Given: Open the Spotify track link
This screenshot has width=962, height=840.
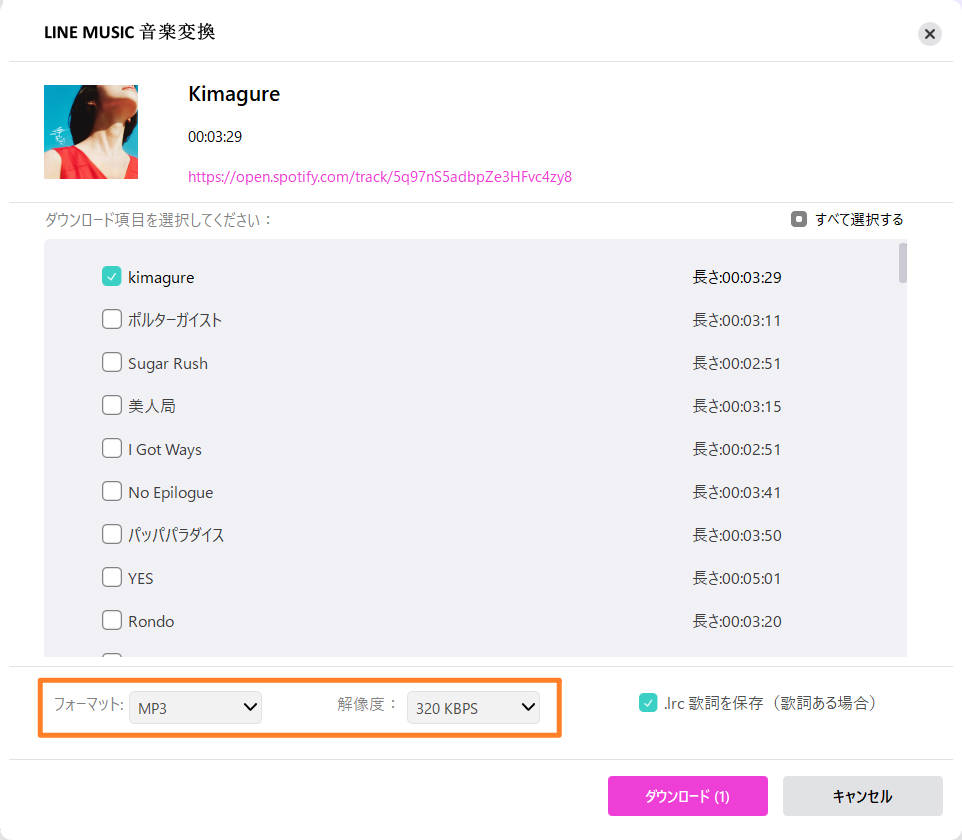Looking at the screenshot, I should [380, 177].
